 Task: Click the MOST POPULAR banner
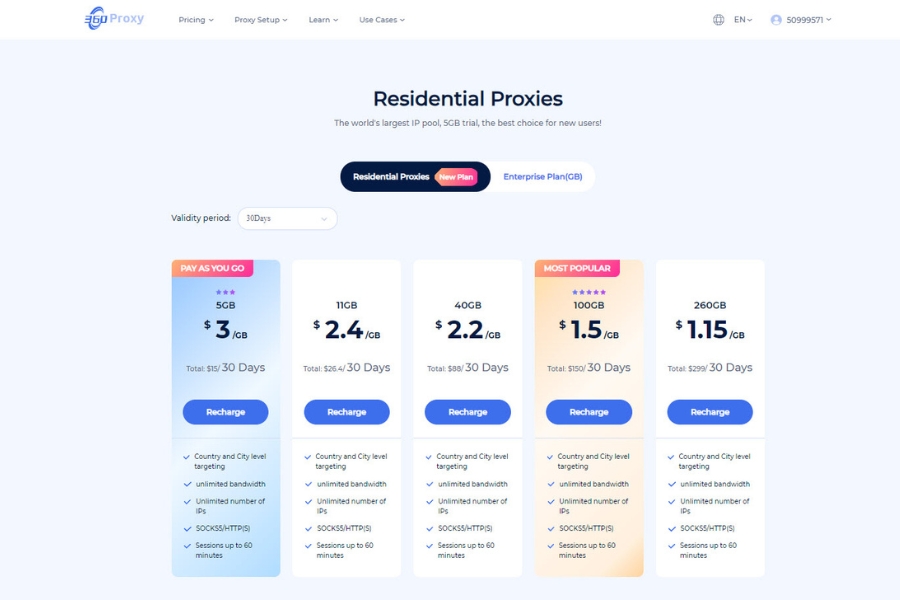coord(577,268)
